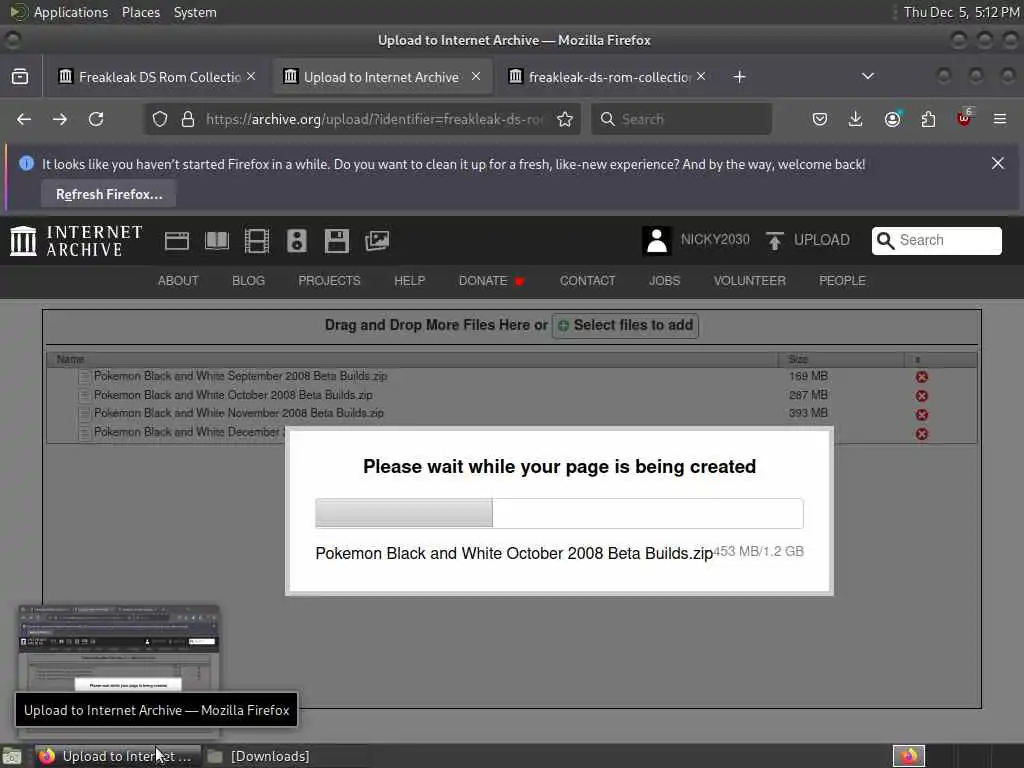Screen dimensions: 1024x768
Task: Close the freakleak-ds-rom-collection tab
Action: [701, 76]
